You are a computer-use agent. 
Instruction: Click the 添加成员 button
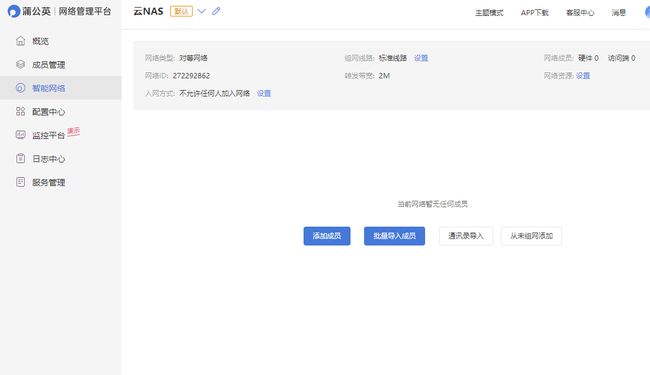pos(327,236)
